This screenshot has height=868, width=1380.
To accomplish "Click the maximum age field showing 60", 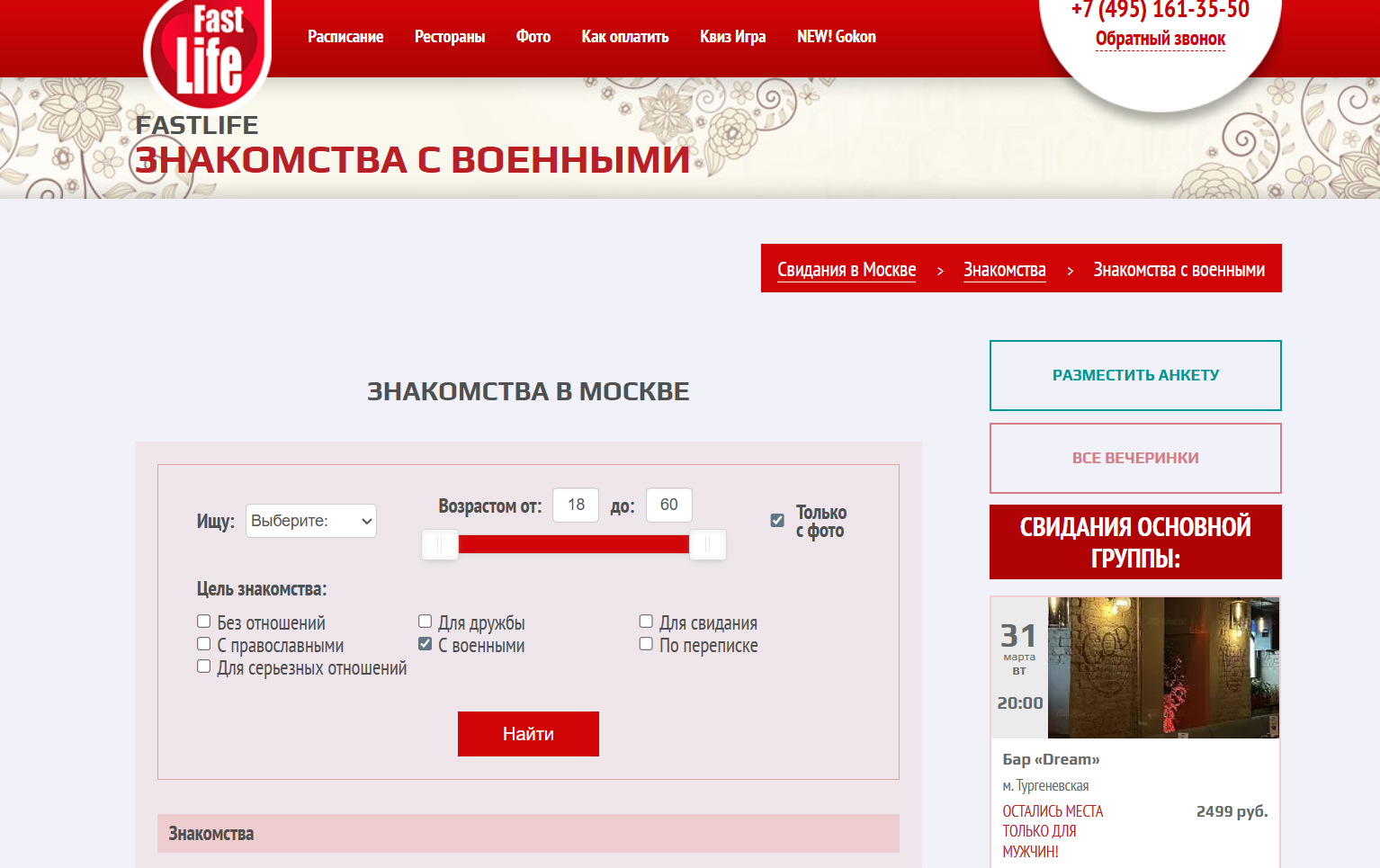I will click(669, 505).
